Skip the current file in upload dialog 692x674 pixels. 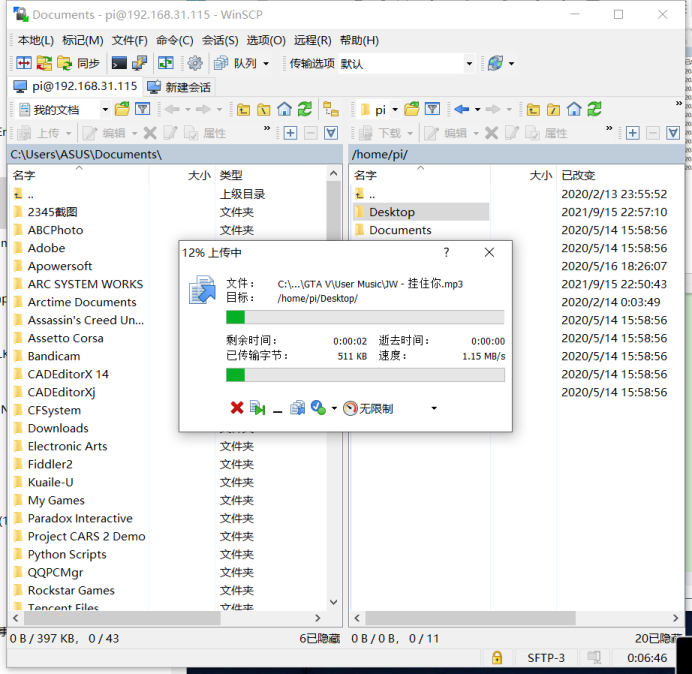coord(258,408)
